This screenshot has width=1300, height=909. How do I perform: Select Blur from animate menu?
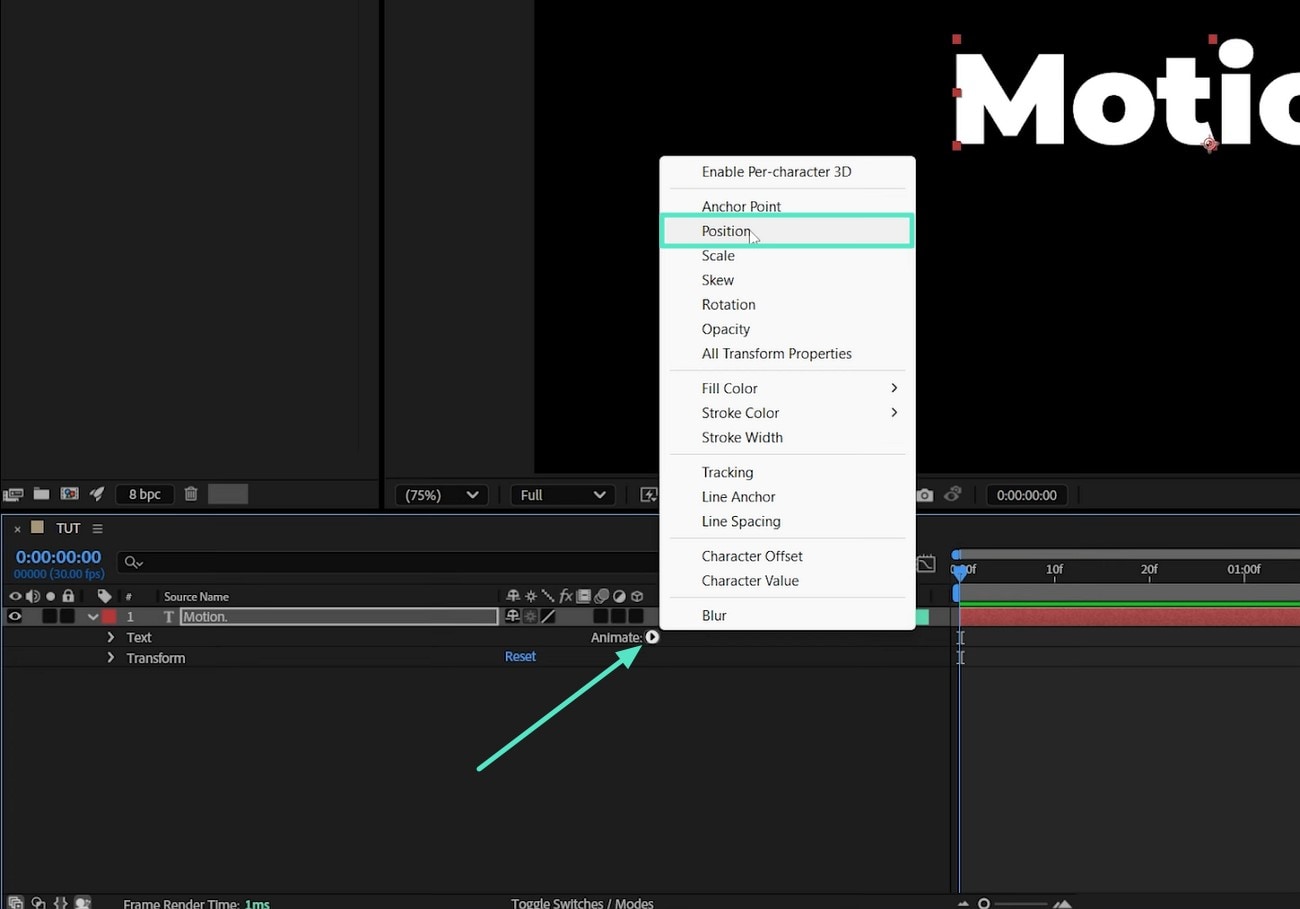click(787, 616)
